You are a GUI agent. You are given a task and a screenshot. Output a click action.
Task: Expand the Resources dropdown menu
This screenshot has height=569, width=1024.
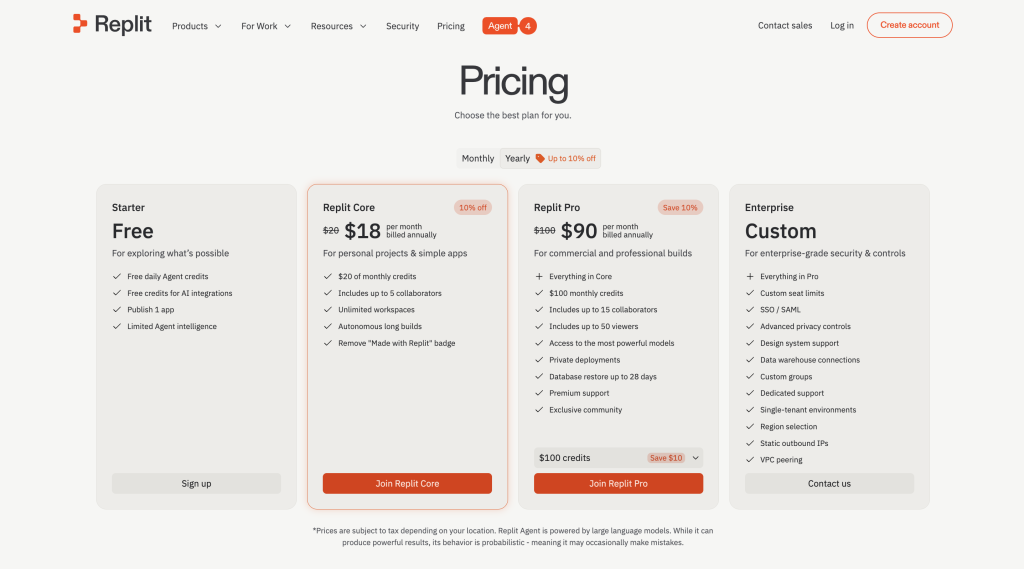[338, 26]
